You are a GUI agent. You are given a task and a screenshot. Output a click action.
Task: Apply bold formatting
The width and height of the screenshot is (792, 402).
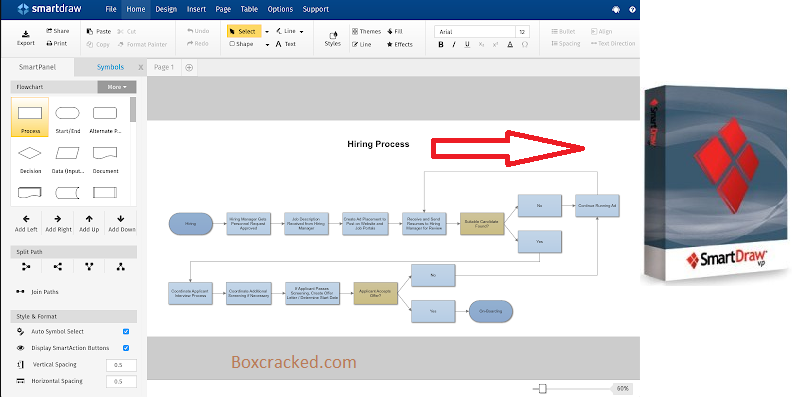(441, 44)
